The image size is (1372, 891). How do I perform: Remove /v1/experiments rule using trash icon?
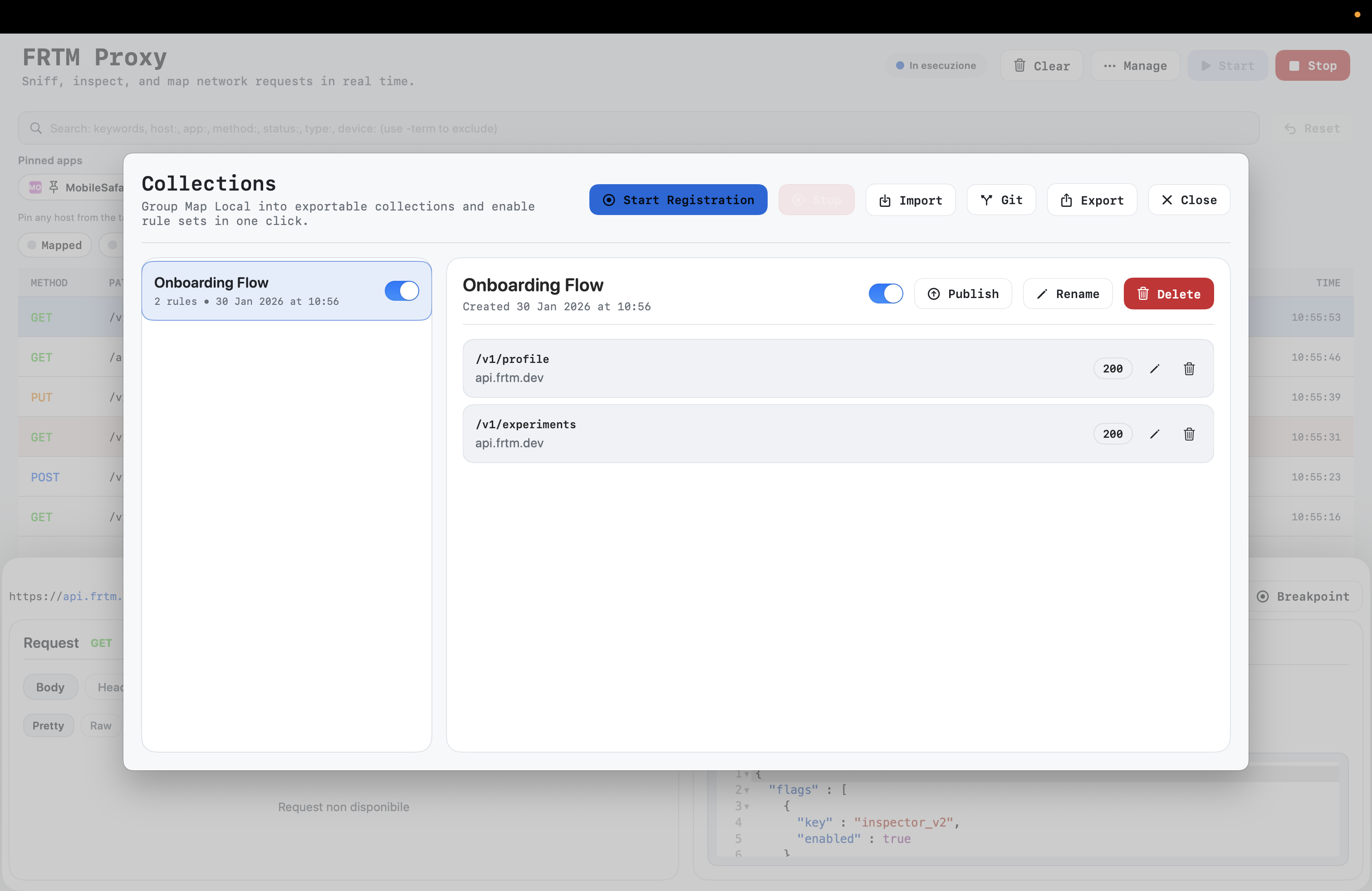tap(1189, 434)
